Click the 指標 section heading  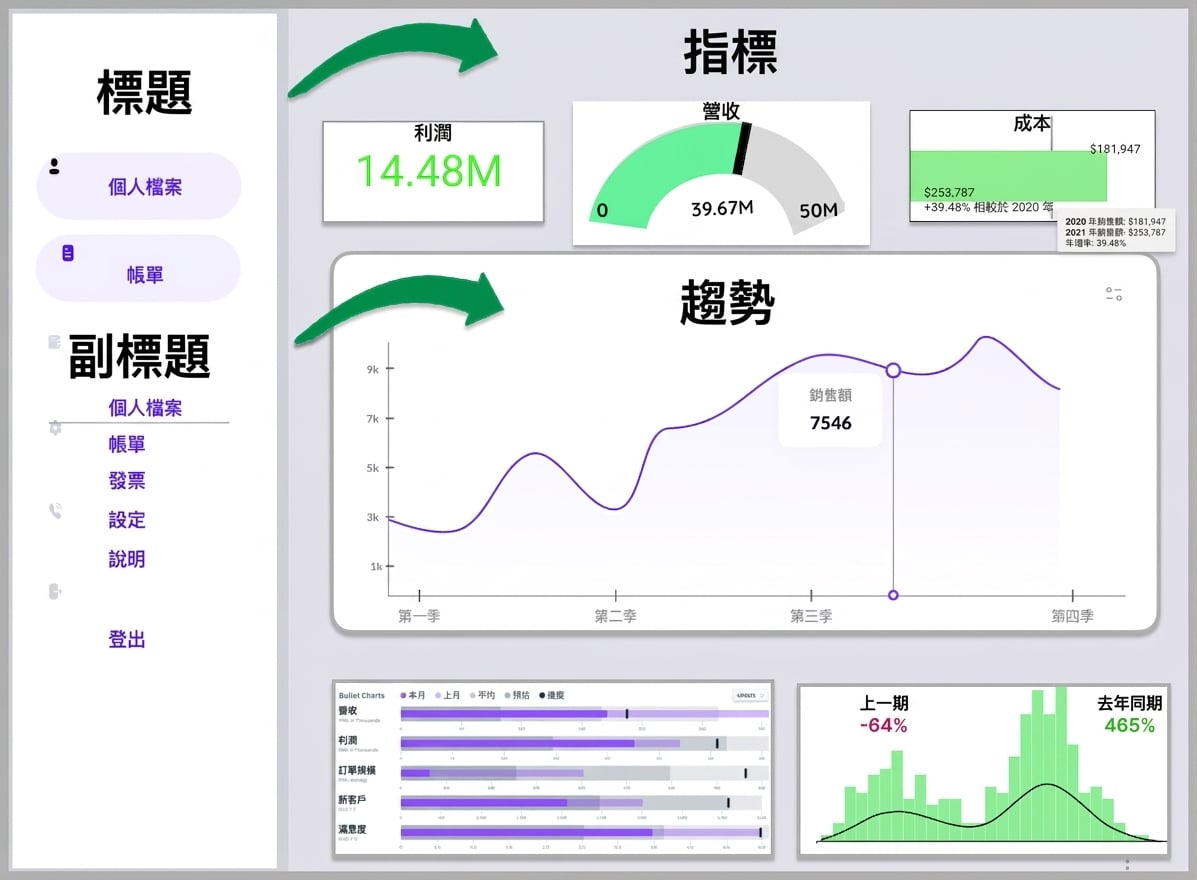pyautogui.click(x=731, y=53)
